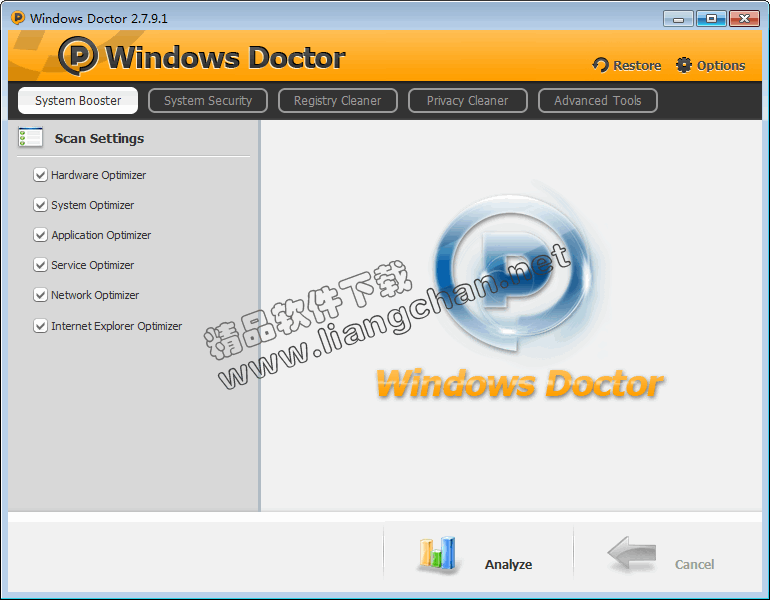The height and width of the screenshot is (600, 770).
Task: Open the Advanced Tools tab
Action: click(598, 101)
